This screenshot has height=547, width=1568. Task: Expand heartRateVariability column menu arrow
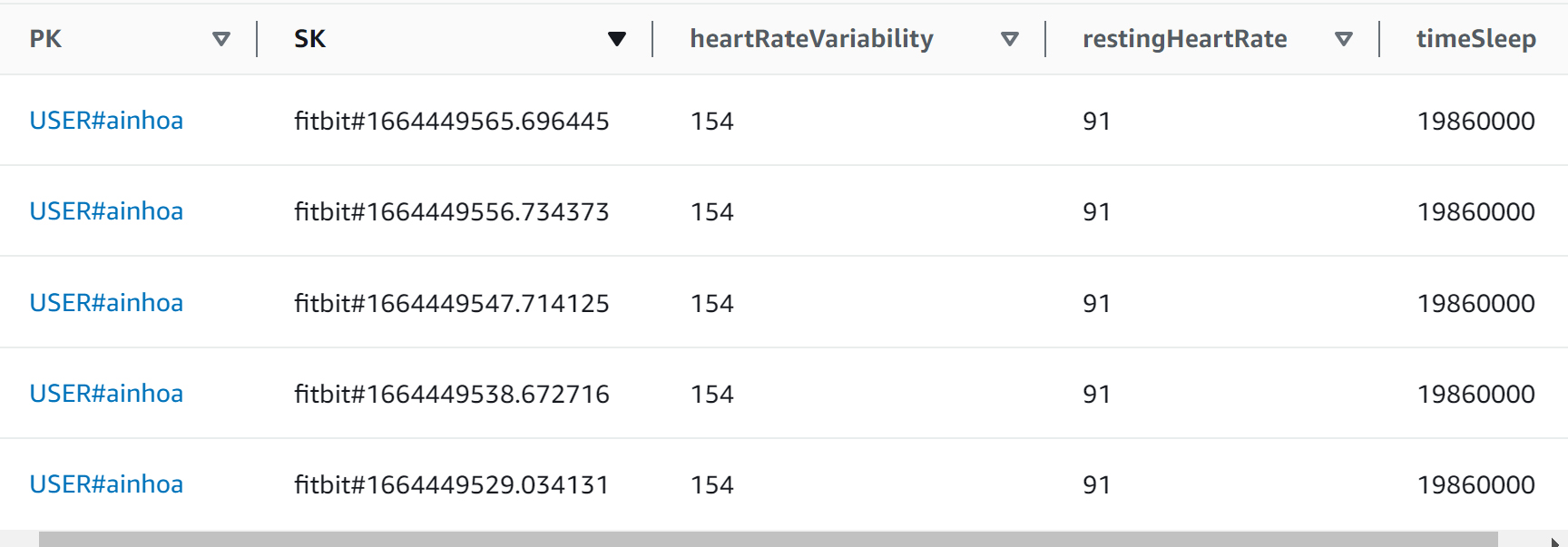coord(1009,39)
